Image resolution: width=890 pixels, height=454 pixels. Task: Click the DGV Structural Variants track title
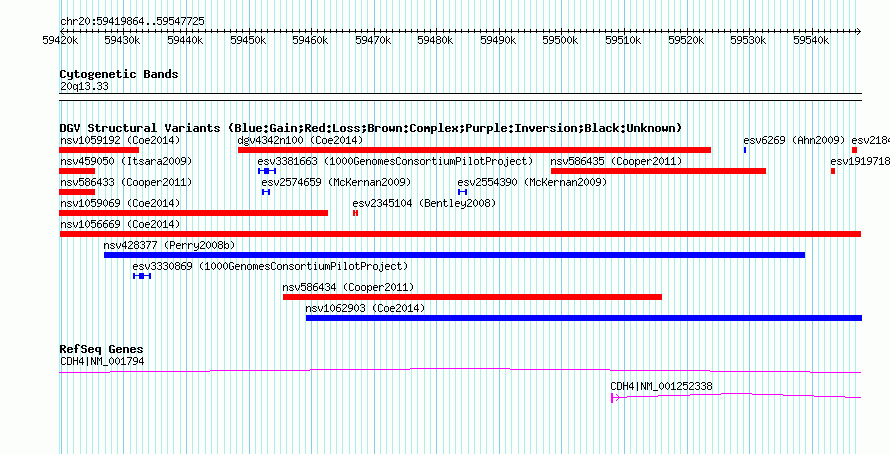click(371, 128)
